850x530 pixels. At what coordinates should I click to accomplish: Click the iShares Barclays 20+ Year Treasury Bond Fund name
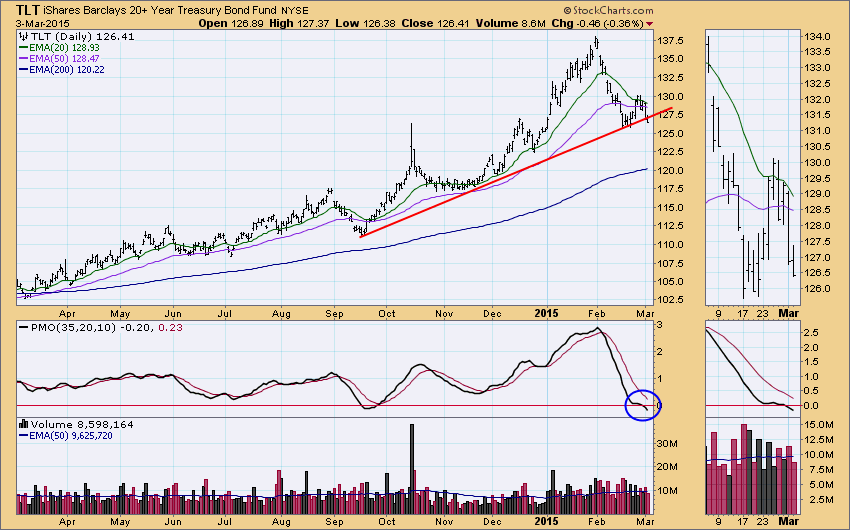pos(160,10)
